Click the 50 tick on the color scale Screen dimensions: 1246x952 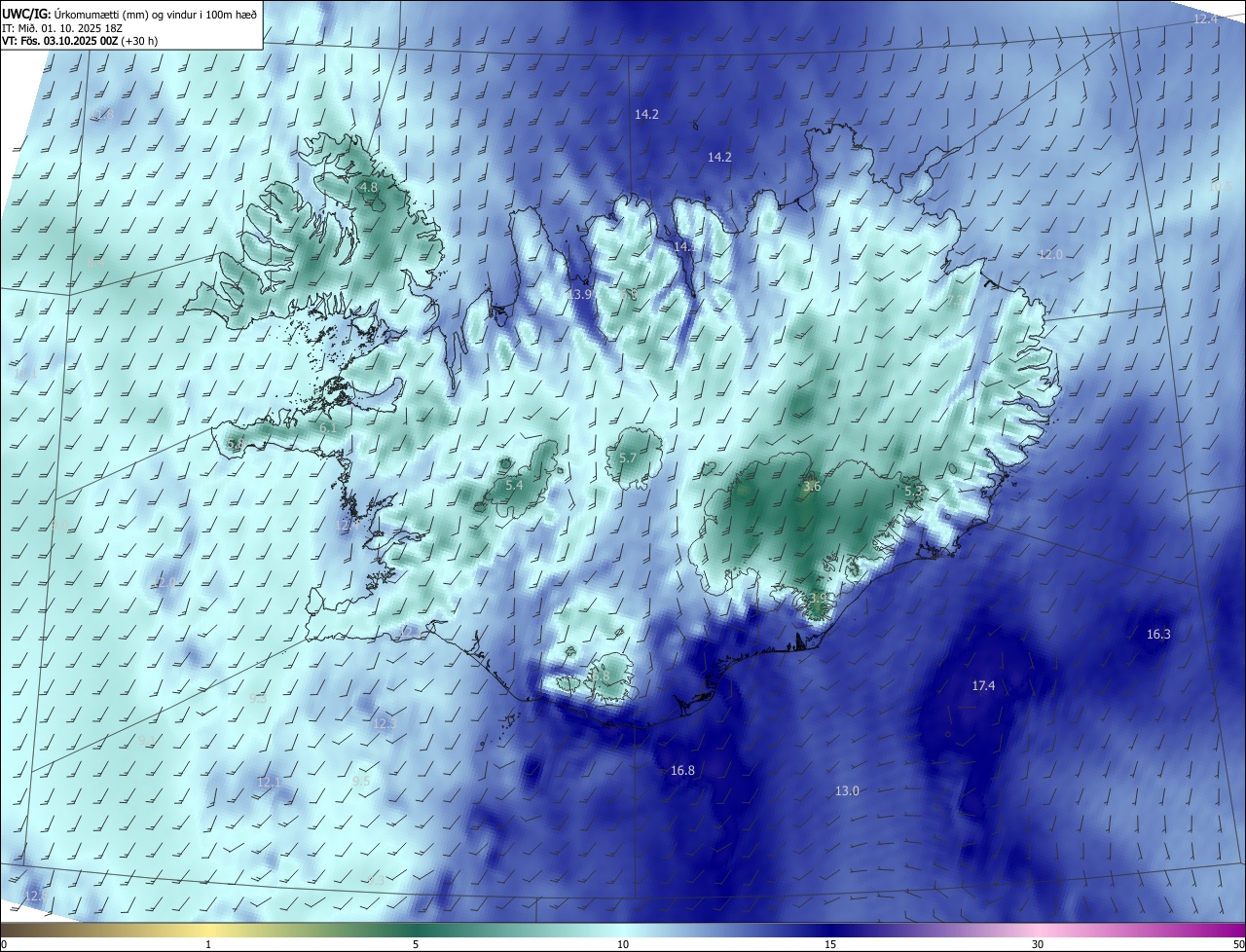(x=1239, y=944)
